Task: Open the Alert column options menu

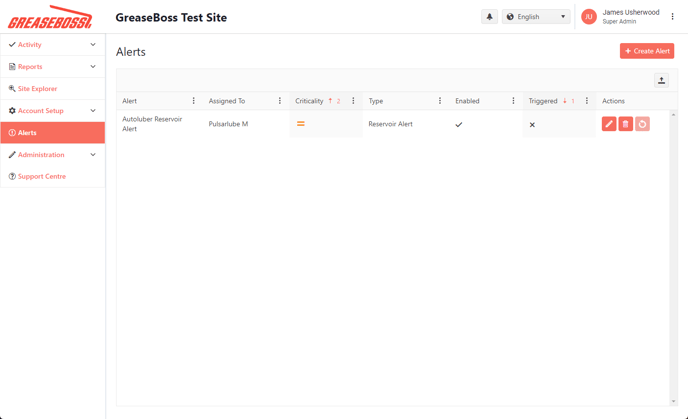Action: [194, 101]
